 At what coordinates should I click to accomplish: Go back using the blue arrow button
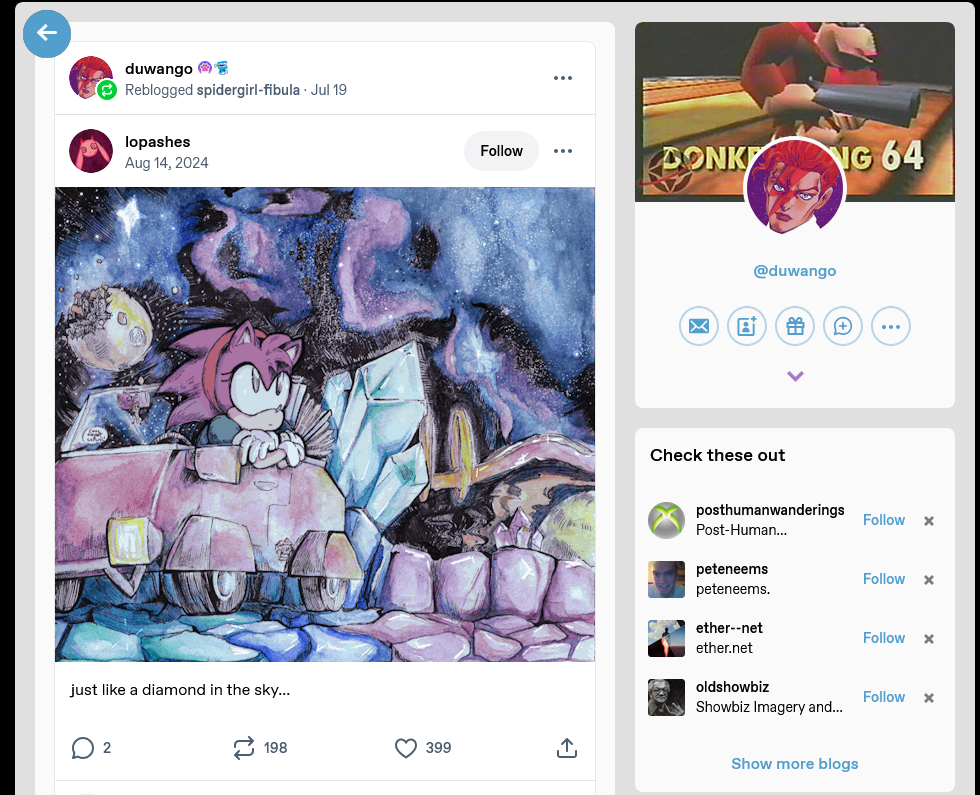click(47, 34)
